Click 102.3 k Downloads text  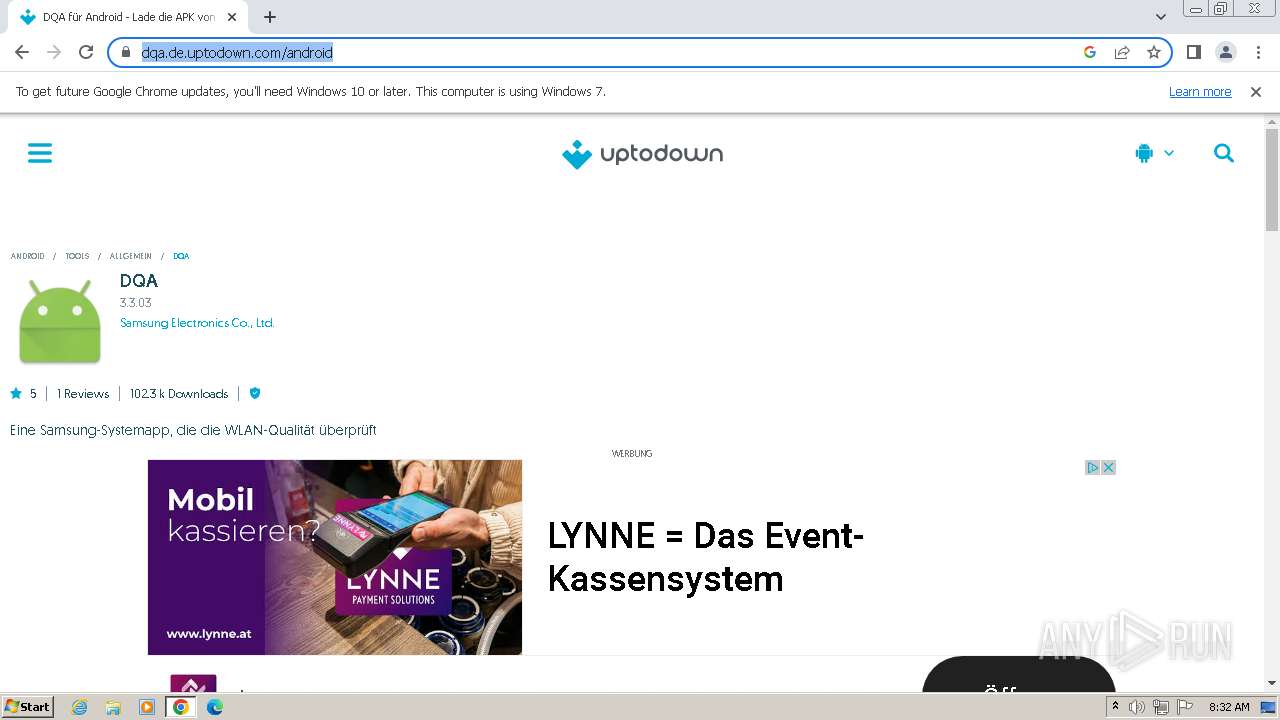click(179, 394)
